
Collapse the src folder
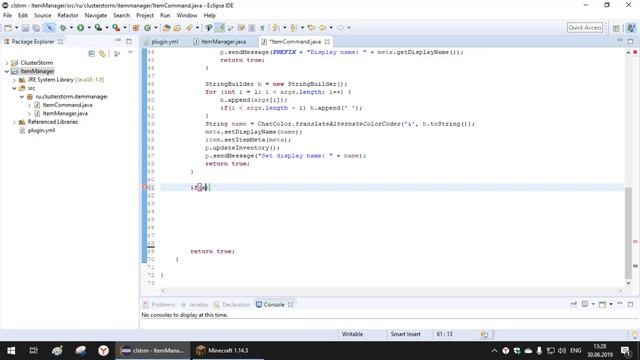(x=14, y=88)
